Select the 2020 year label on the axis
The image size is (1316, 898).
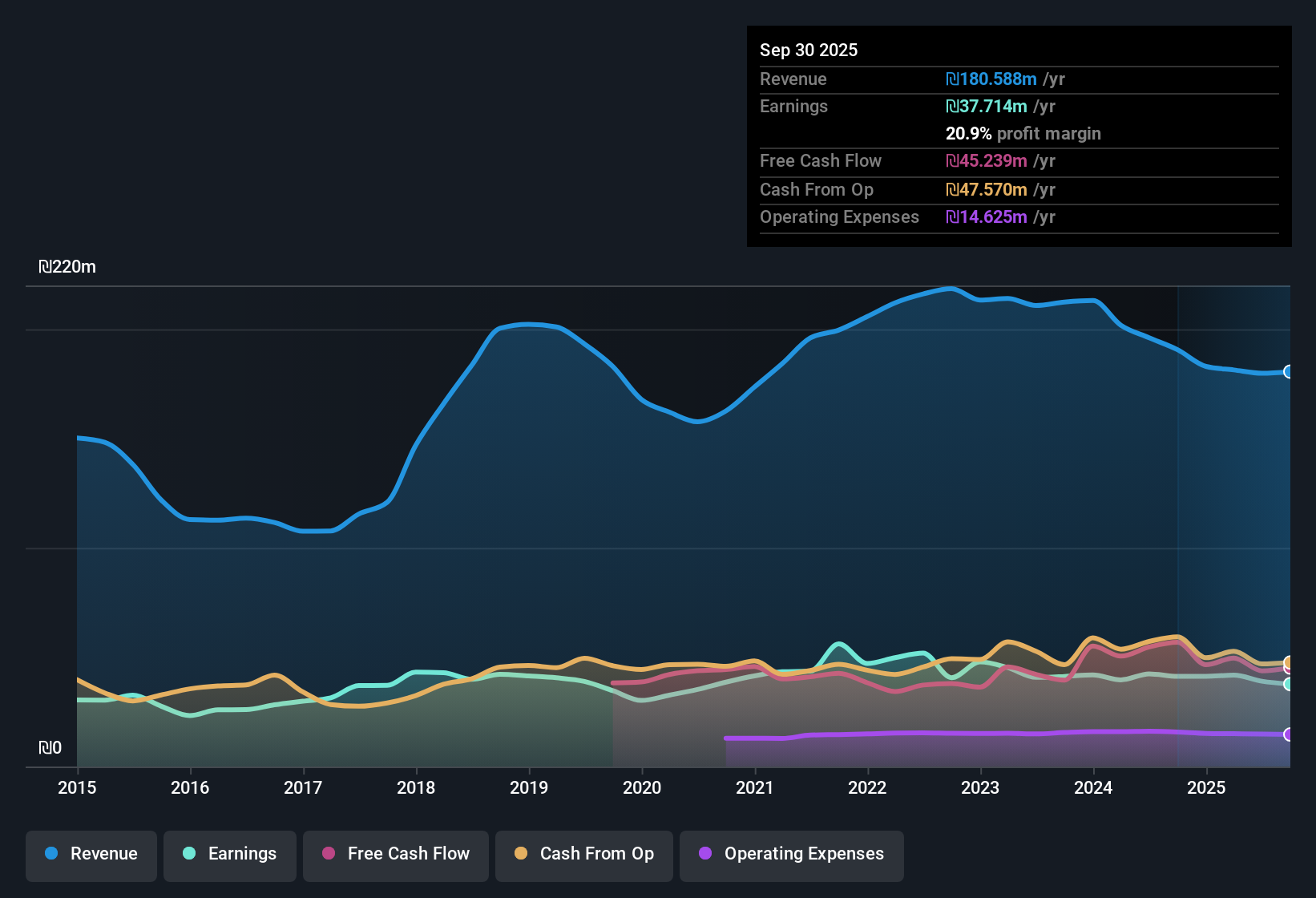[x=642, y=788]
